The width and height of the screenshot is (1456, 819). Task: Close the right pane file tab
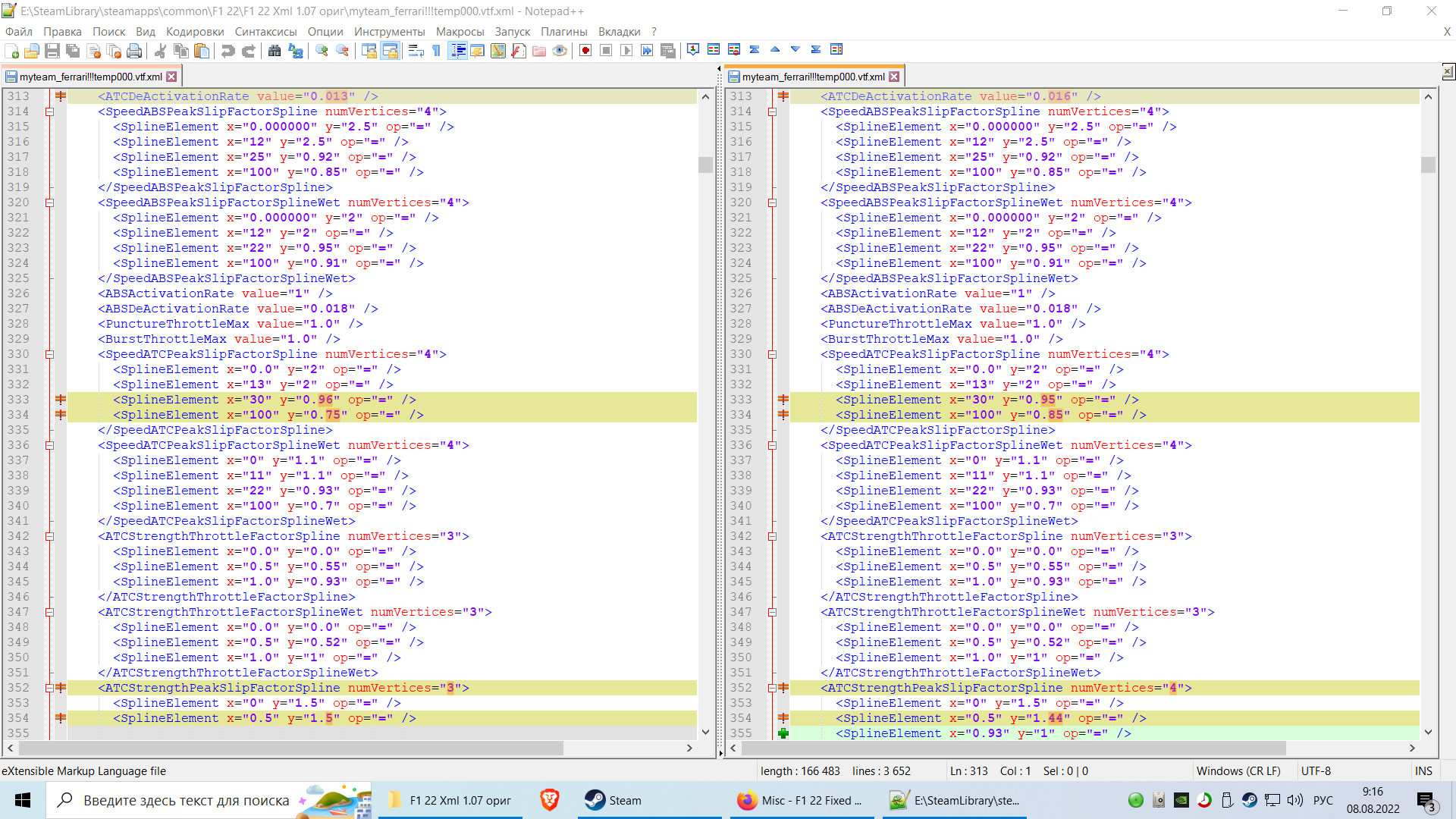(894, 77)
